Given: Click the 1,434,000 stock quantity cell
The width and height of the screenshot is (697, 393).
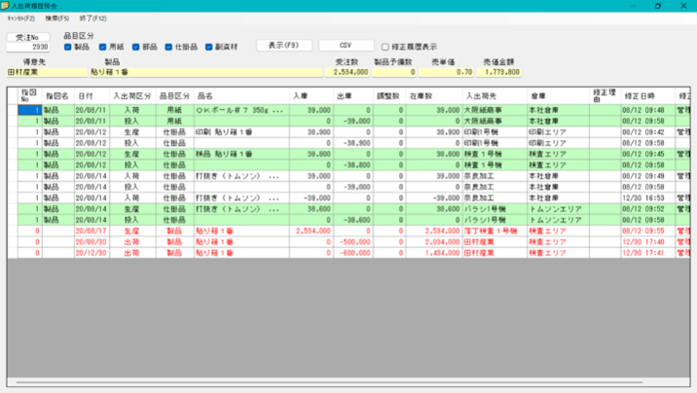Looking at the screenshot, I should (x=434, y=253).
